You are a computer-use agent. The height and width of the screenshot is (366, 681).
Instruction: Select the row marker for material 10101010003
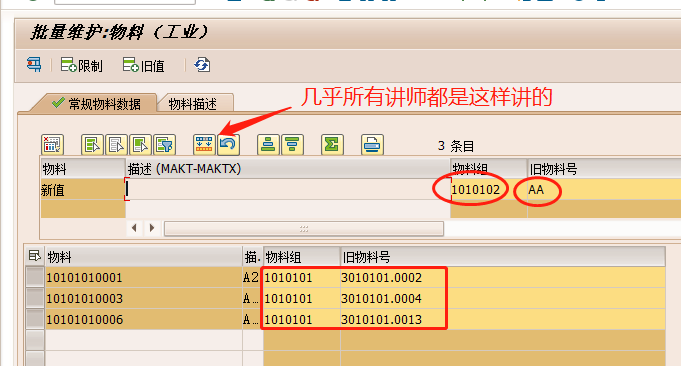click(35, 298)
